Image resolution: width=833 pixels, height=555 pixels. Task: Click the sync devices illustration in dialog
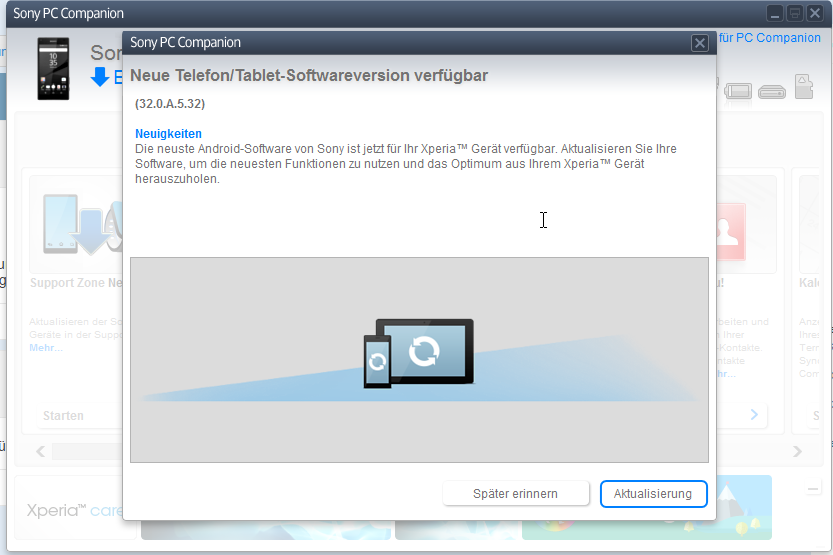419,353
